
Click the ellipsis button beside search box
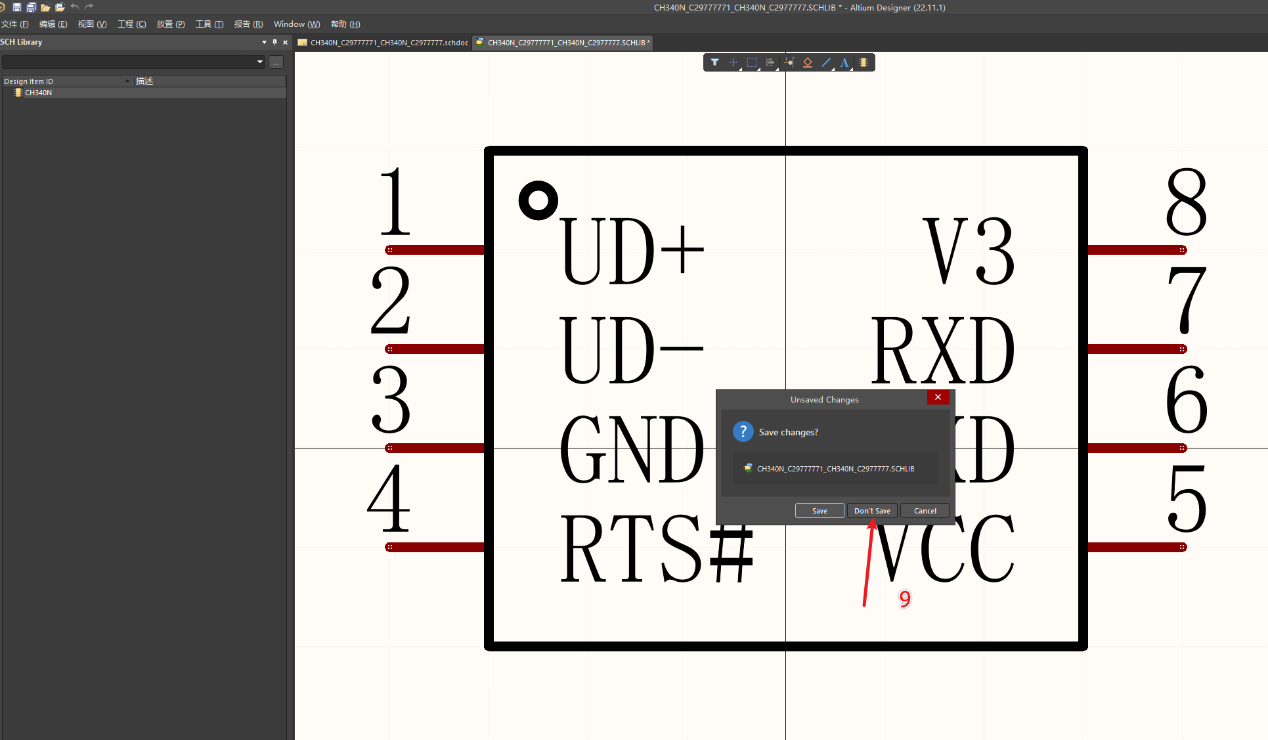click(x=276, y=62)
